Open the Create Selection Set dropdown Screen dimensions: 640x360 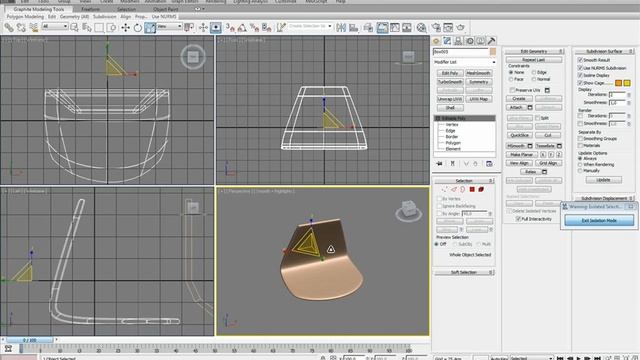310,27
